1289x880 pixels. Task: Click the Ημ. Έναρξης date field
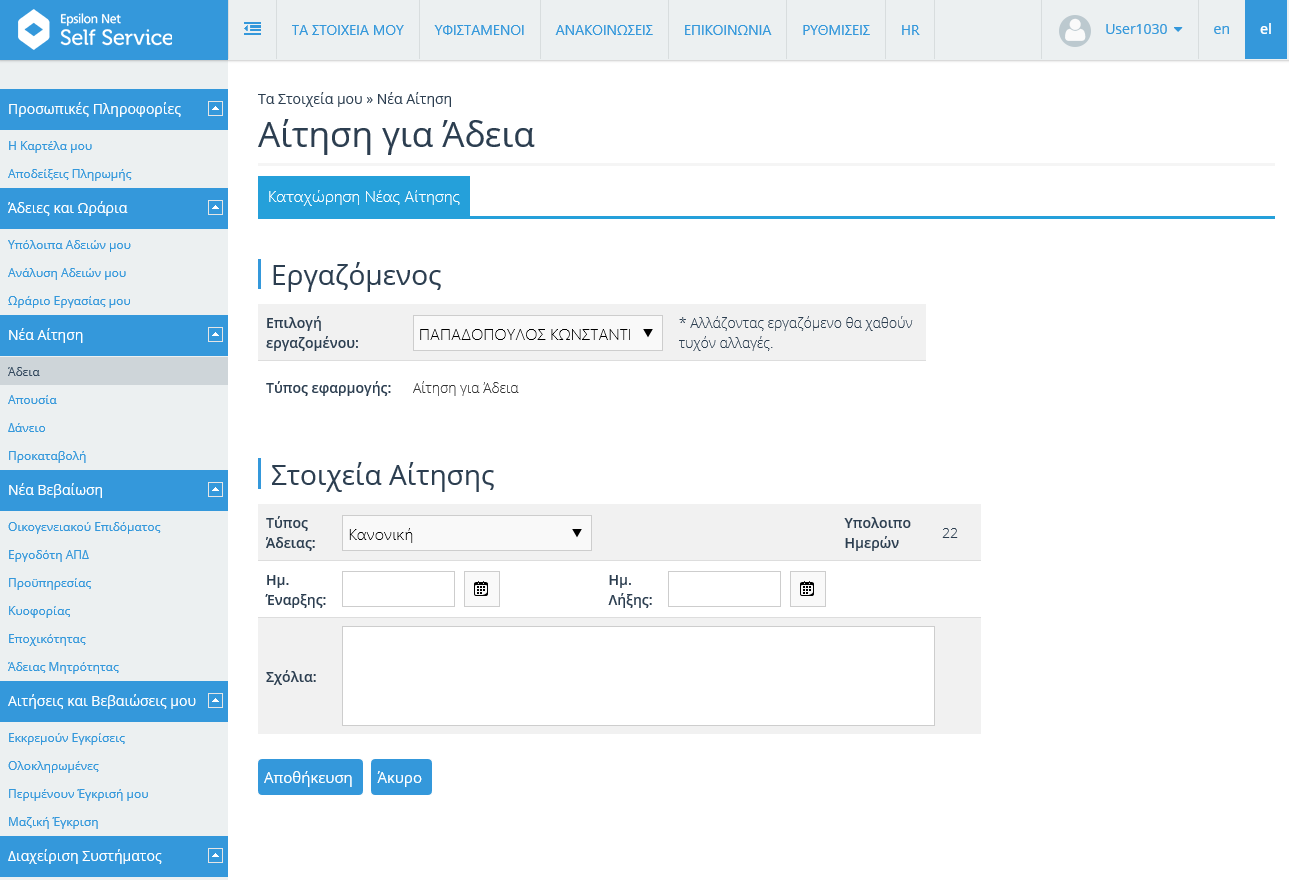pyautogui.click(x=398, y=589)
